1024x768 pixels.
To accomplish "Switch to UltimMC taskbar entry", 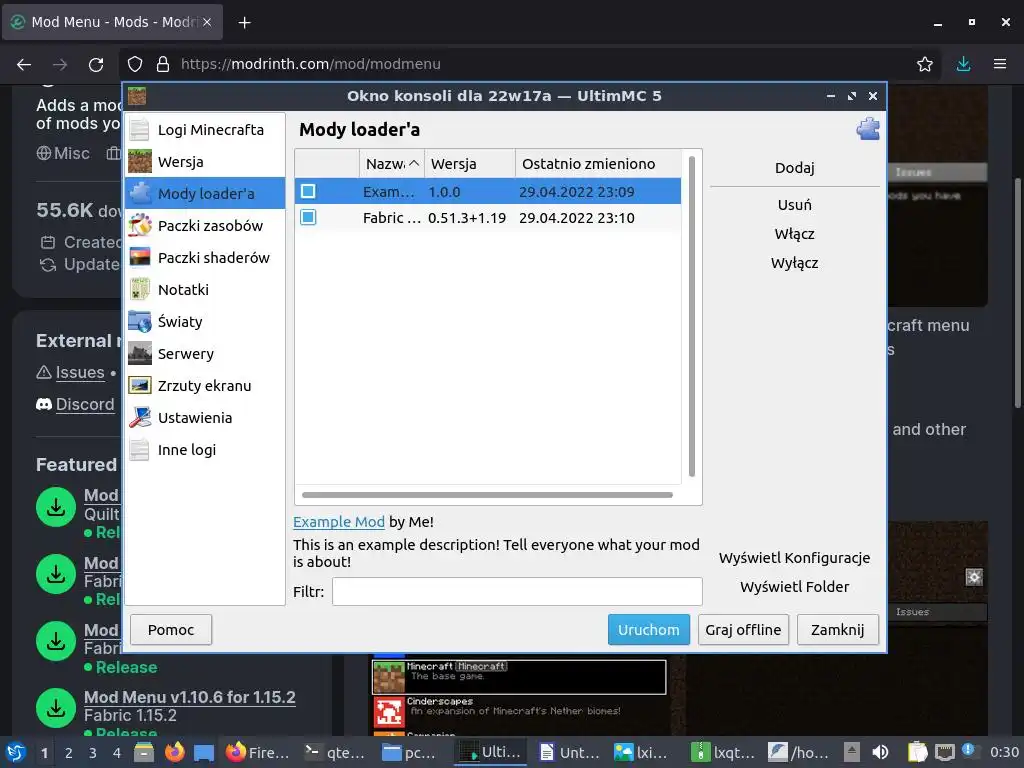I will [x=491, y=752].
